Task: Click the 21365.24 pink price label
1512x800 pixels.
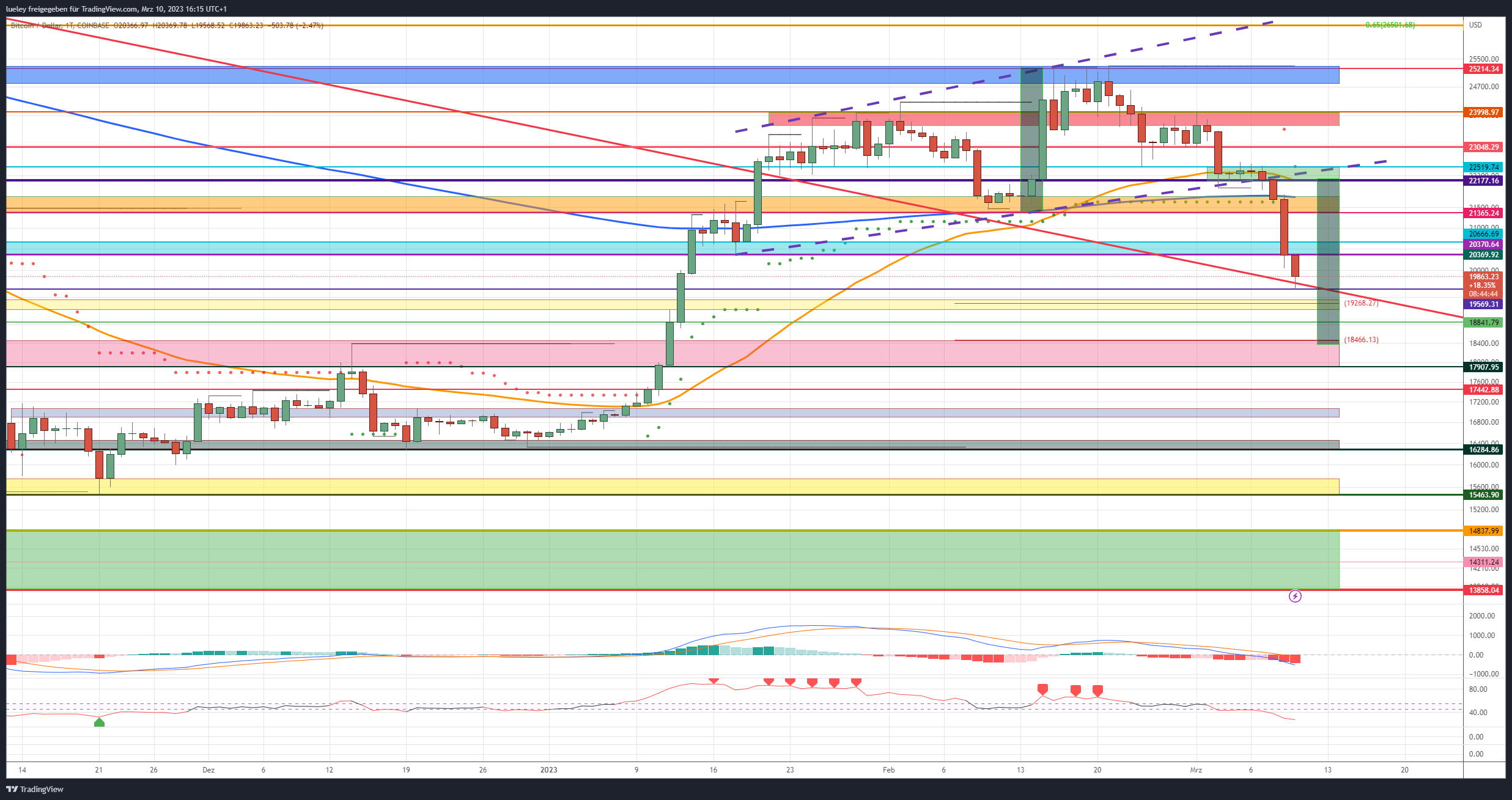Action: (1484, 213)
